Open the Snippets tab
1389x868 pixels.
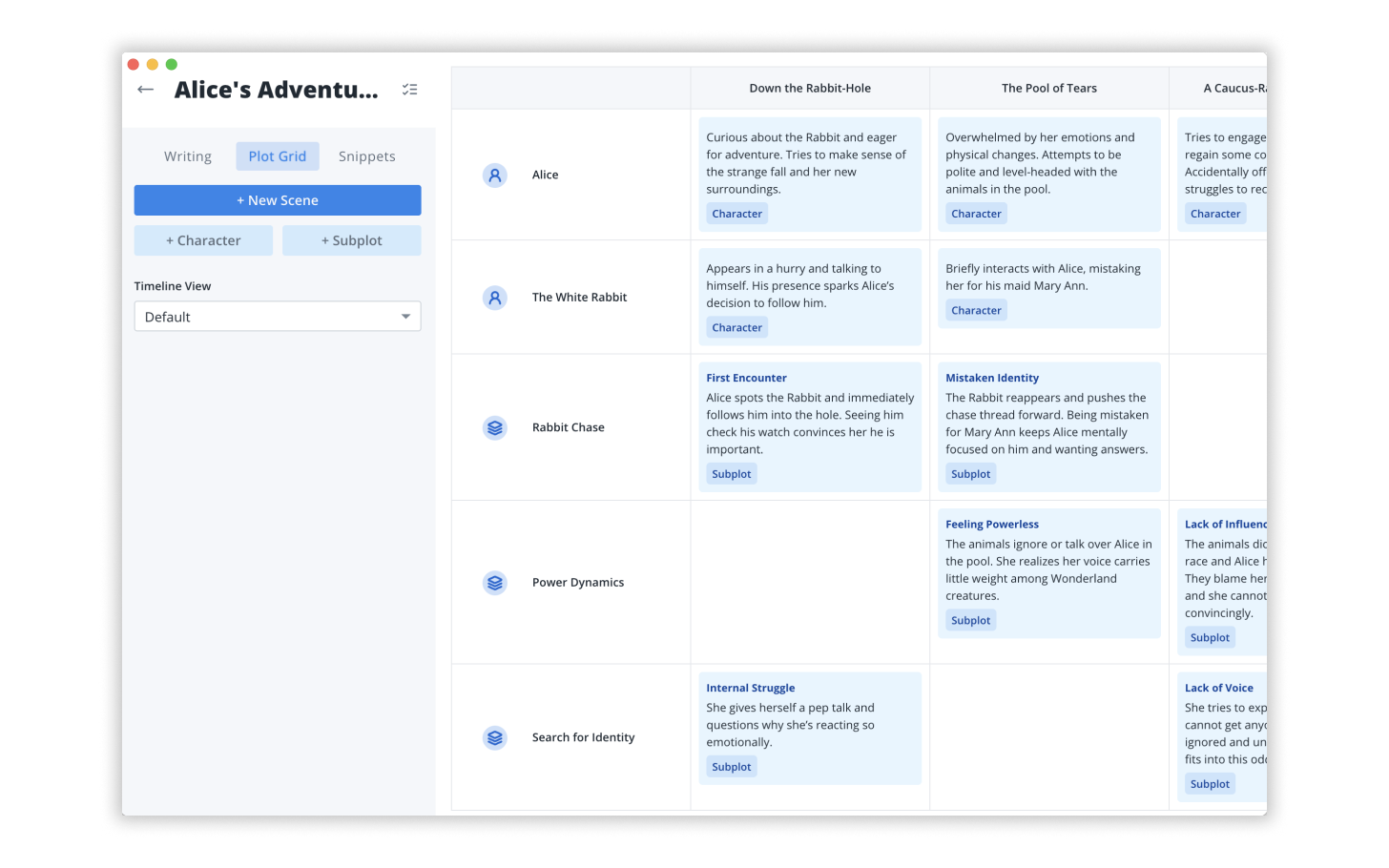tap(366, 155)
